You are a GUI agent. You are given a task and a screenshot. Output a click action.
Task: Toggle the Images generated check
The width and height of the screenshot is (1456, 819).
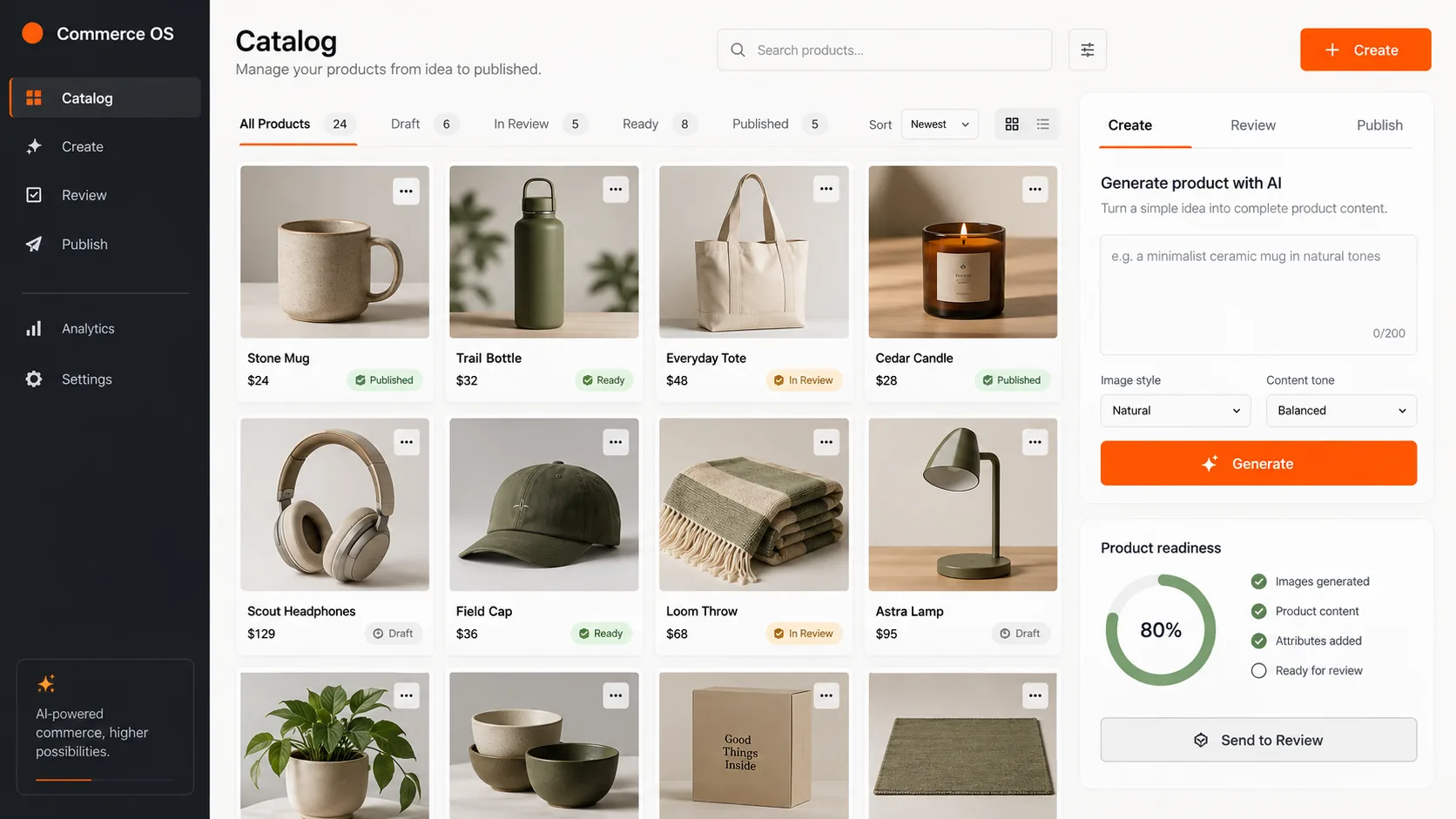click(x=1258, y=581)
